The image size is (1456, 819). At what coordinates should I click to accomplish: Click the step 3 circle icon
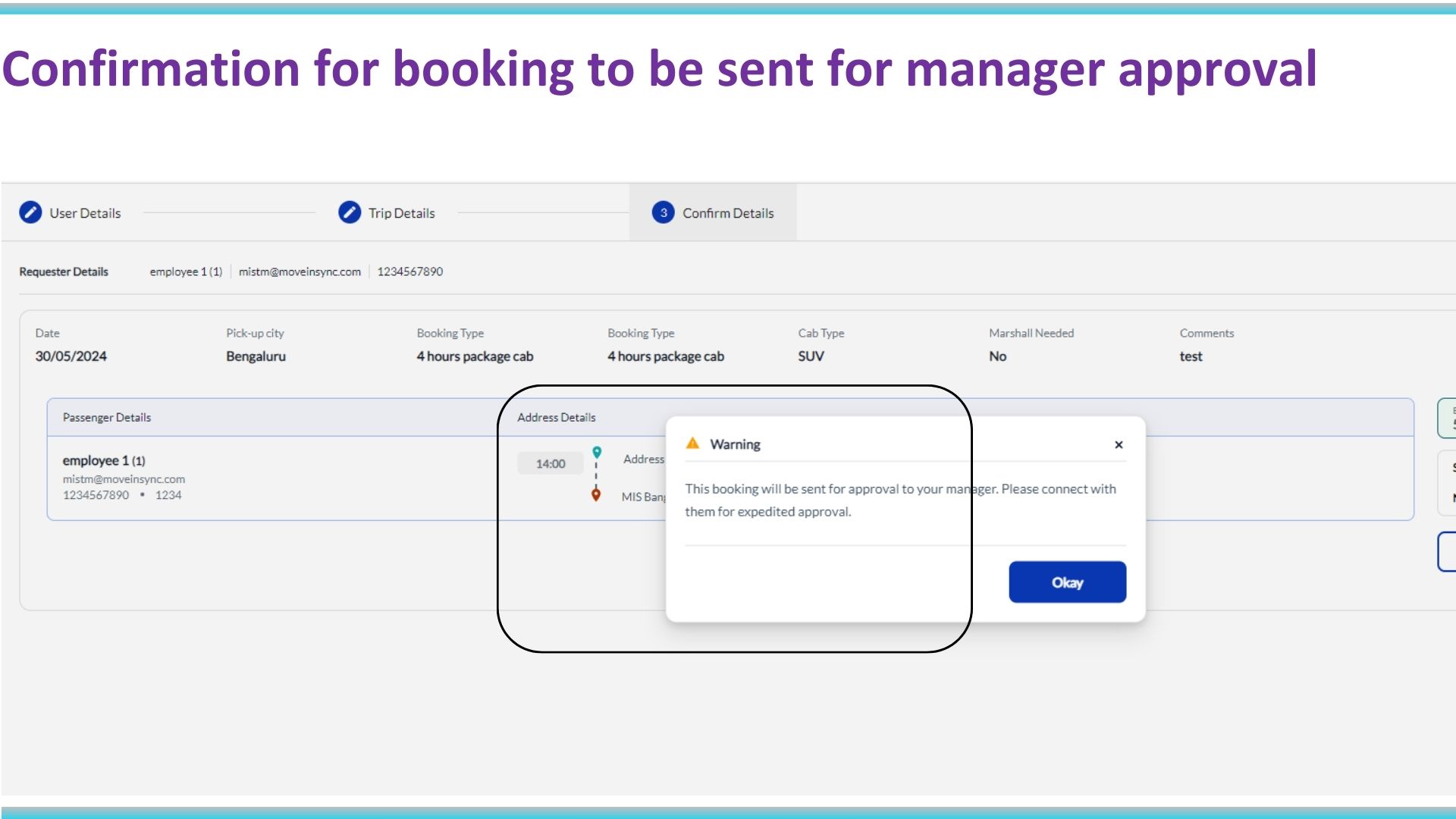click(664, 213)
